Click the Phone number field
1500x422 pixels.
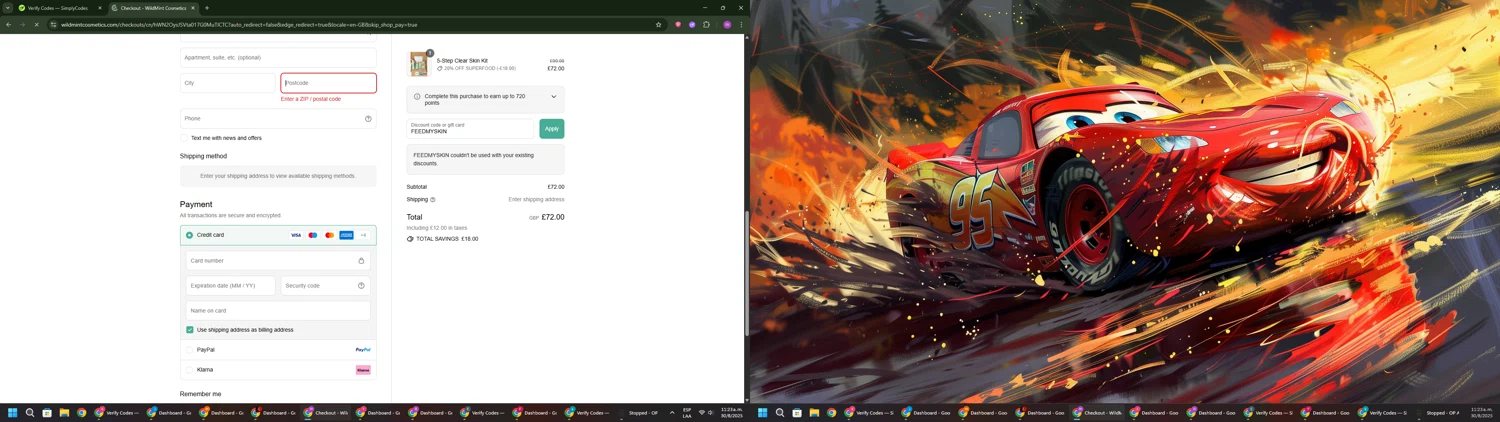click(x=278, y=118)
